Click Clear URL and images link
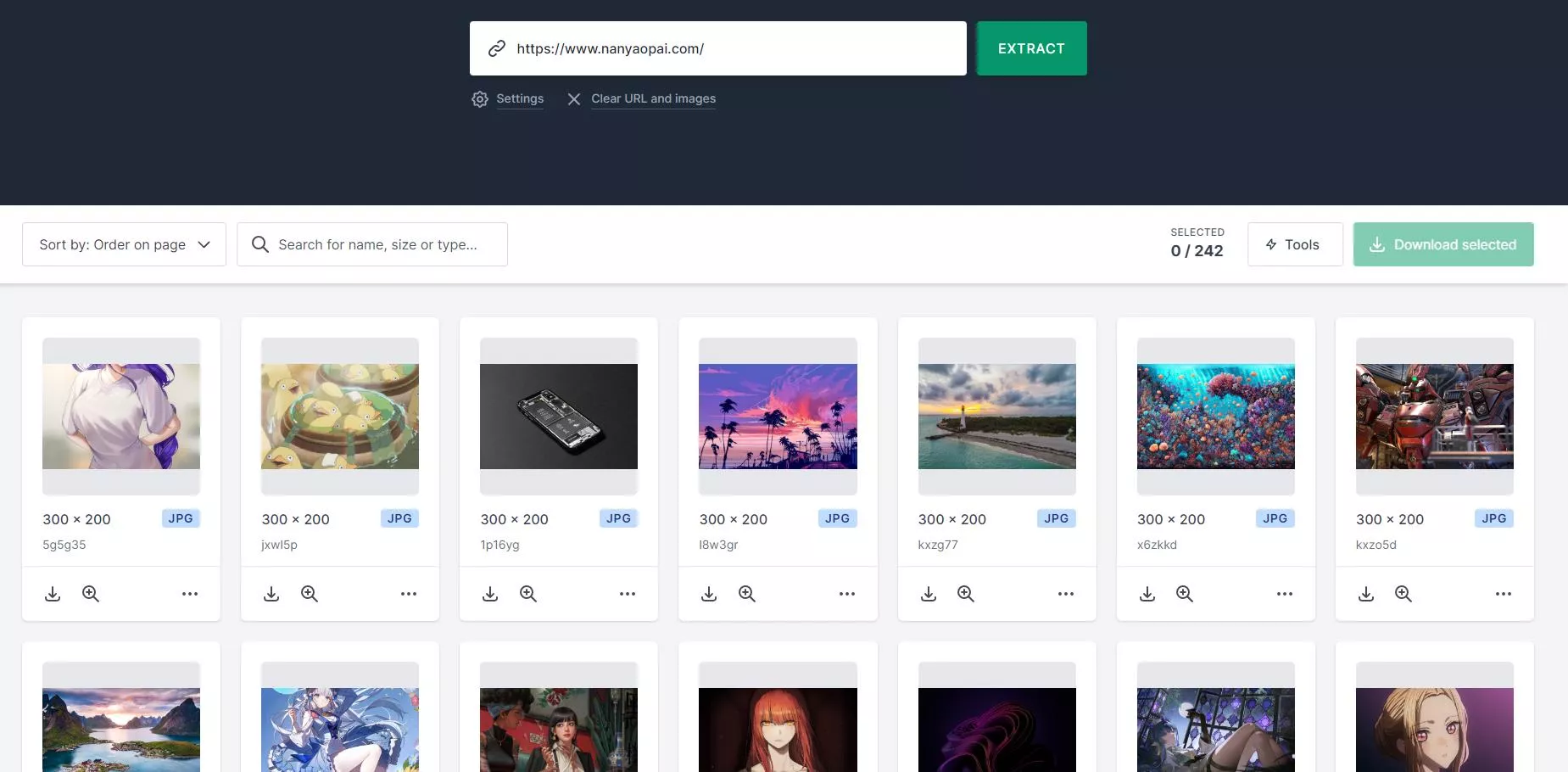The image size is (1568, 772). [653, 98]
